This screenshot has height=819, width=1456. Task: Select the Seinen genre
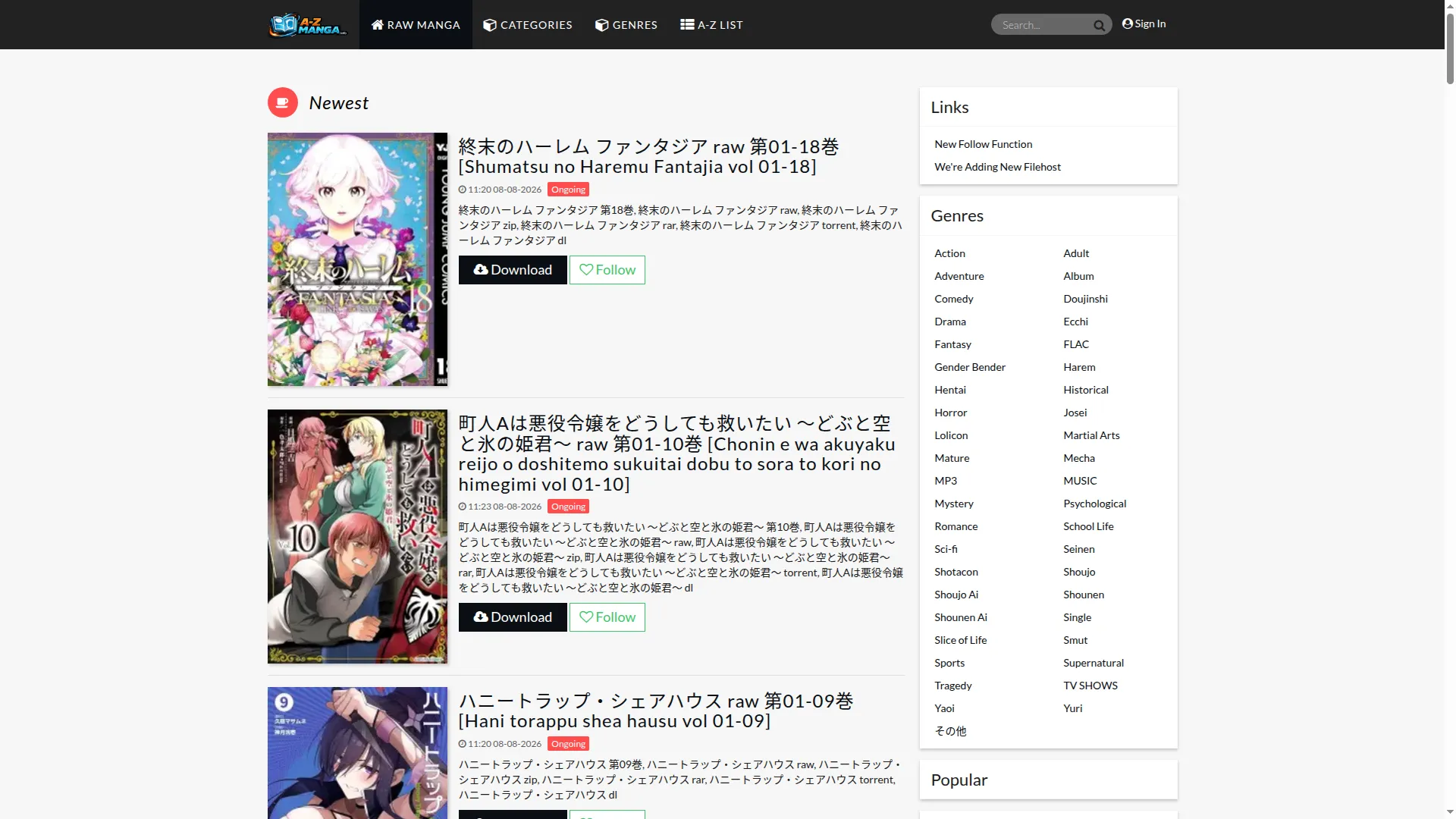(x=1078, y=549)
